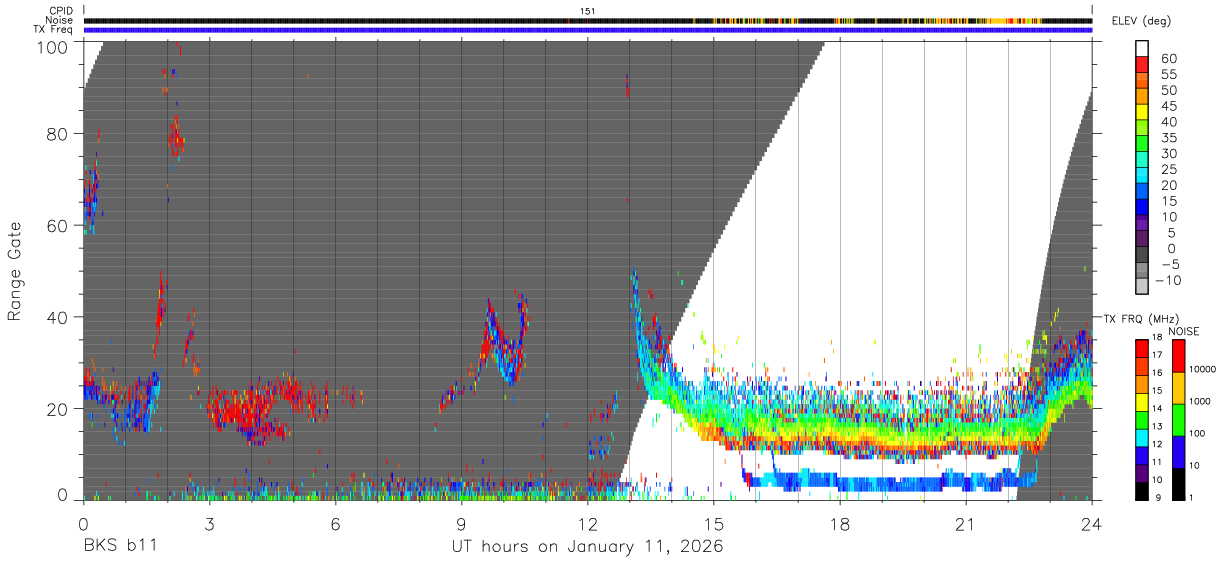
Task: Click elevation legend value 30
Action: [x=1168, y=153]
